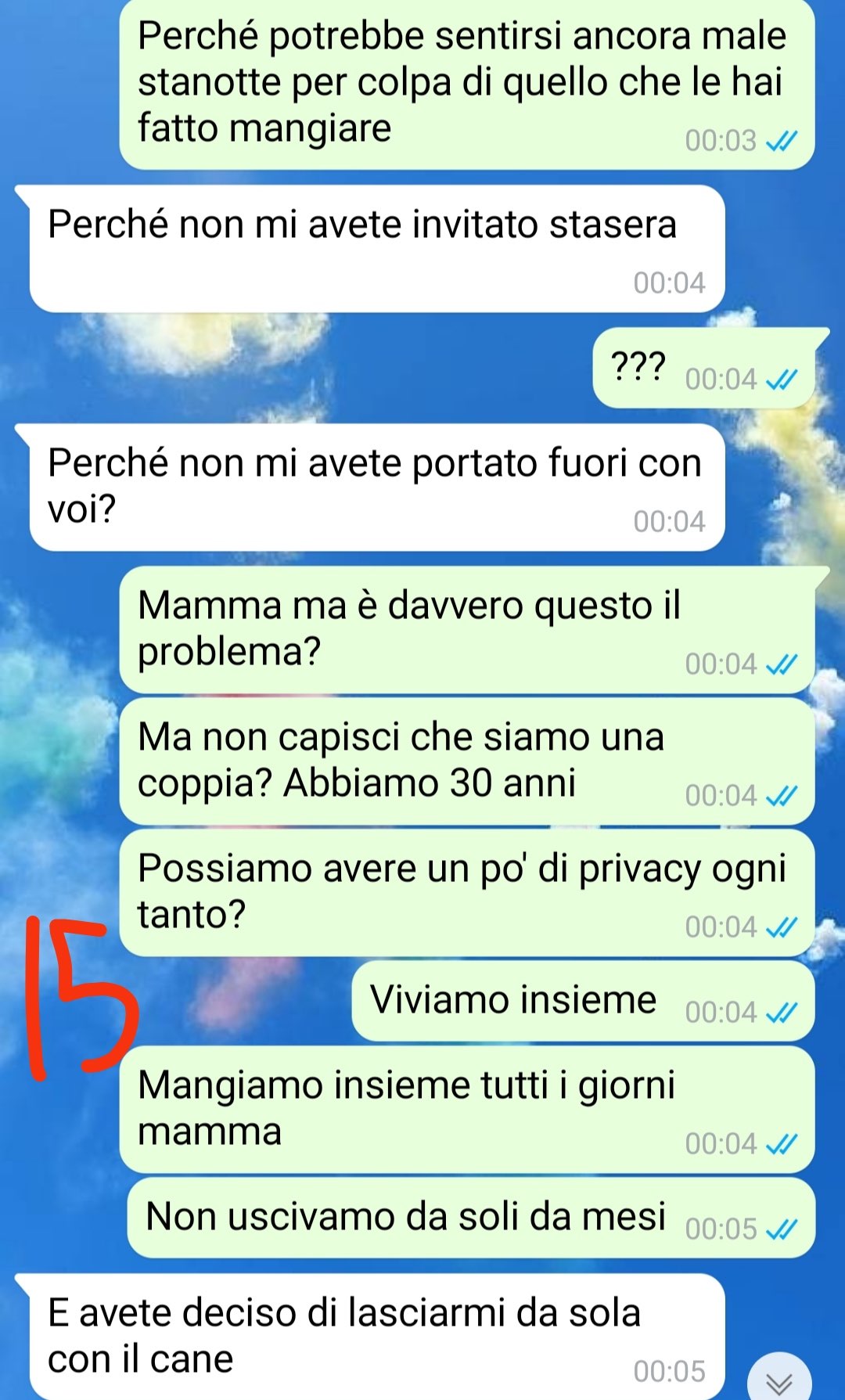Tap read ticks on 'Mamma ma è davvero' message
Image resolution: width=845 pixels, height=1400 pixels.
(781, 664)
